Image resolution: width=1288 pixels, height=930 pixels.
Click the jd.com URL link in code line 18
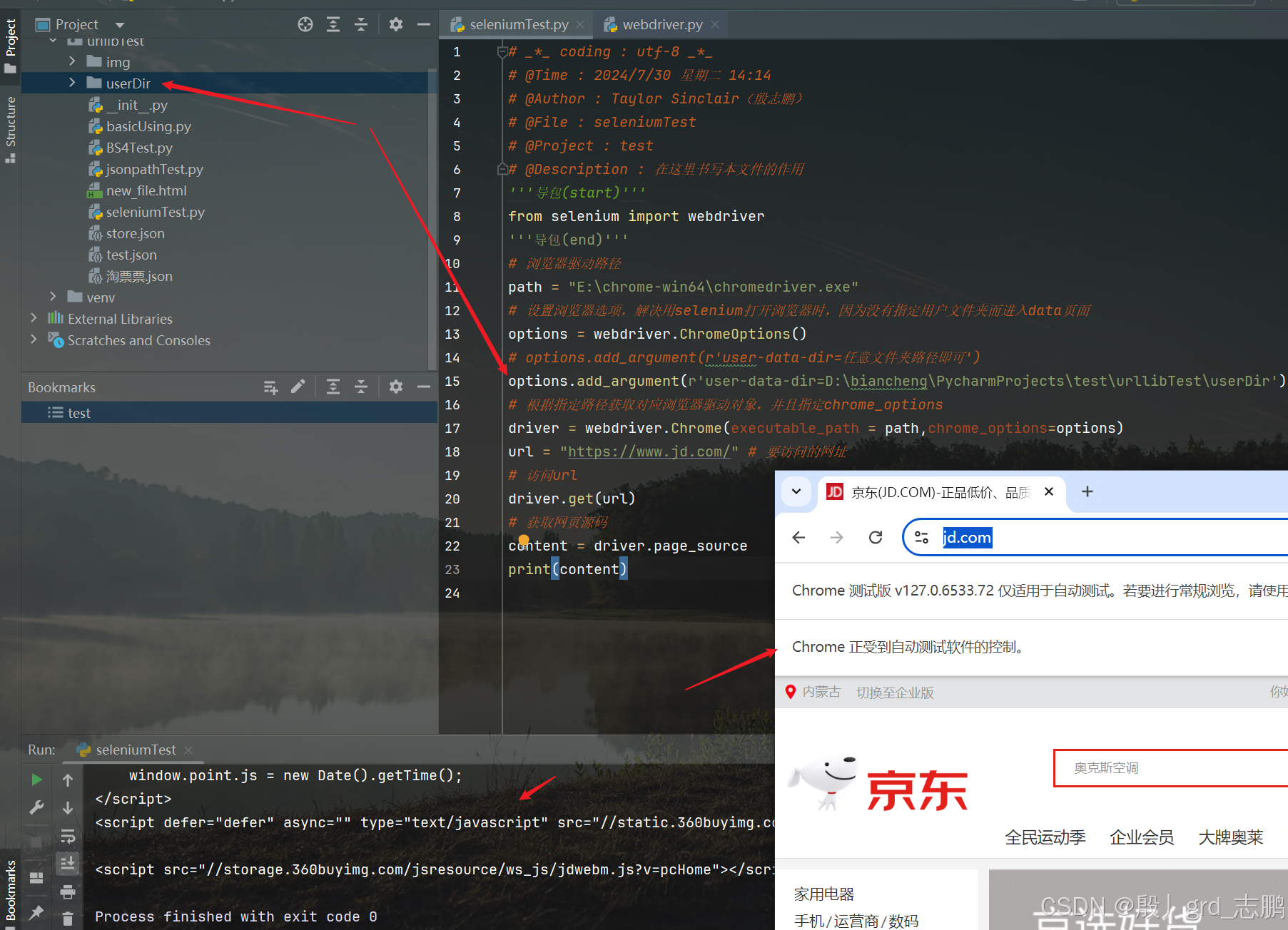point(649,451)
